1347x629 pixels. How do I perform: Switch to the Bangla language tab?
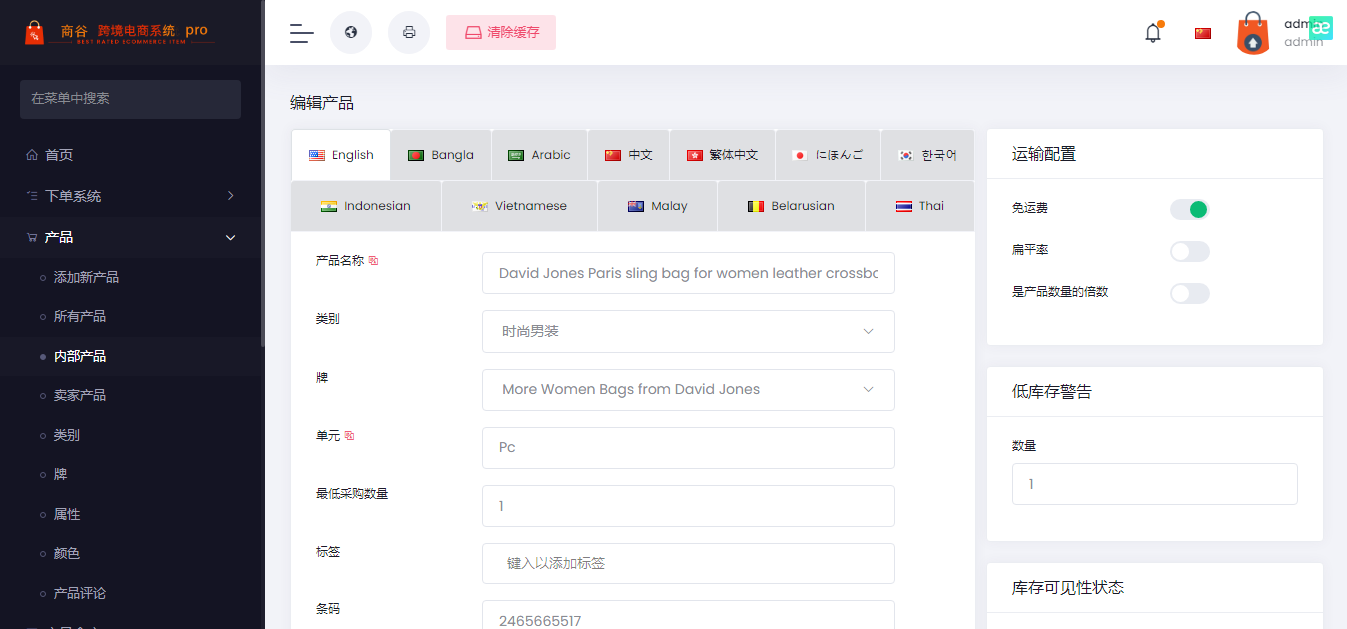tap(441, 155)
